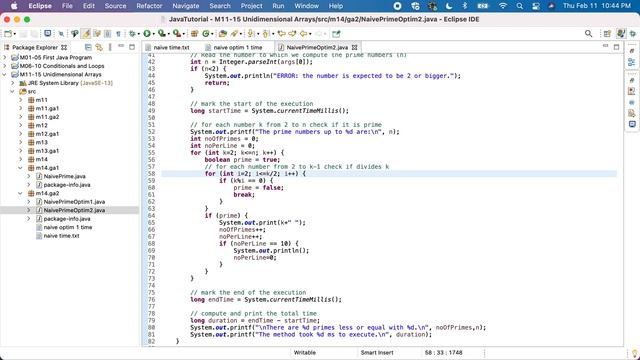Collapse the m14.ga2 package
Image resolution: width=640 pixels, height=360 pixels.
21,193
